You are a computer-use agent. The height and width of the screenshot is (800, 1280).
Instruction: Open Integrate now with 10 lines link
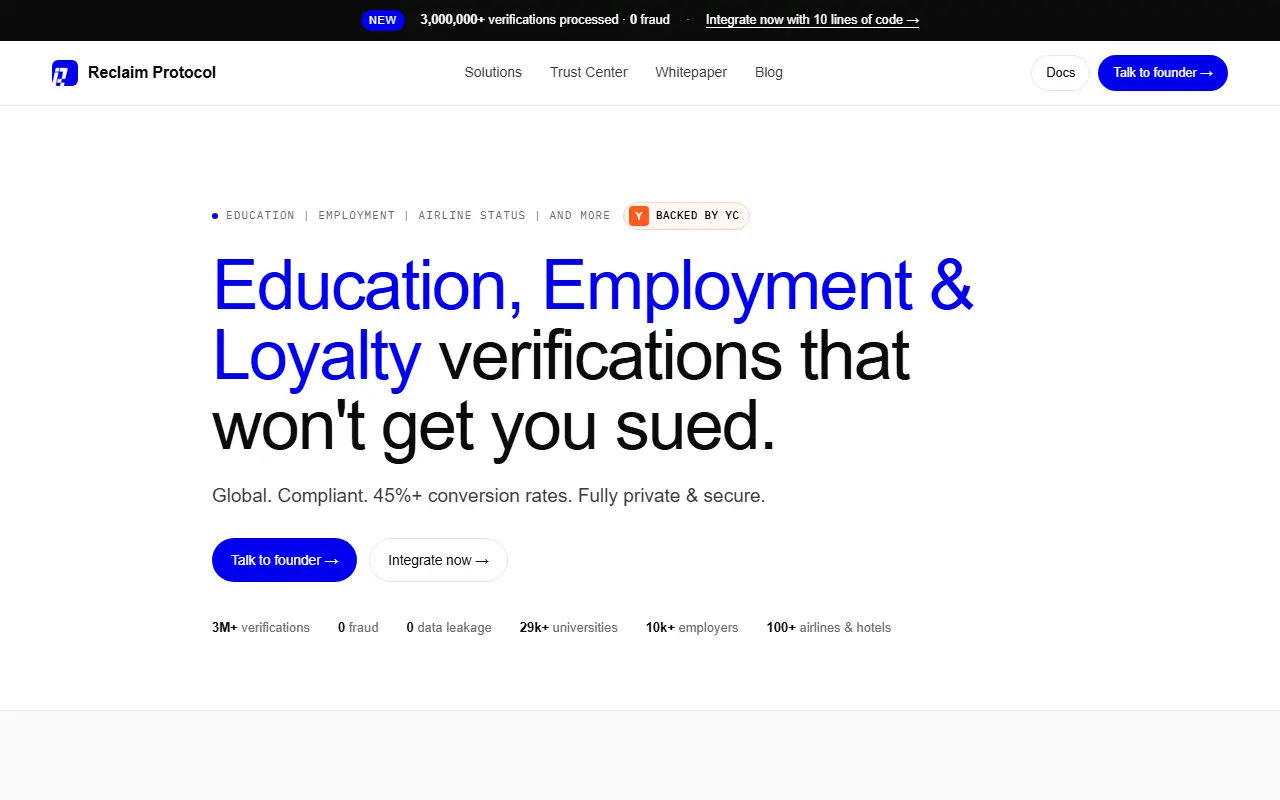pos(812,20)
